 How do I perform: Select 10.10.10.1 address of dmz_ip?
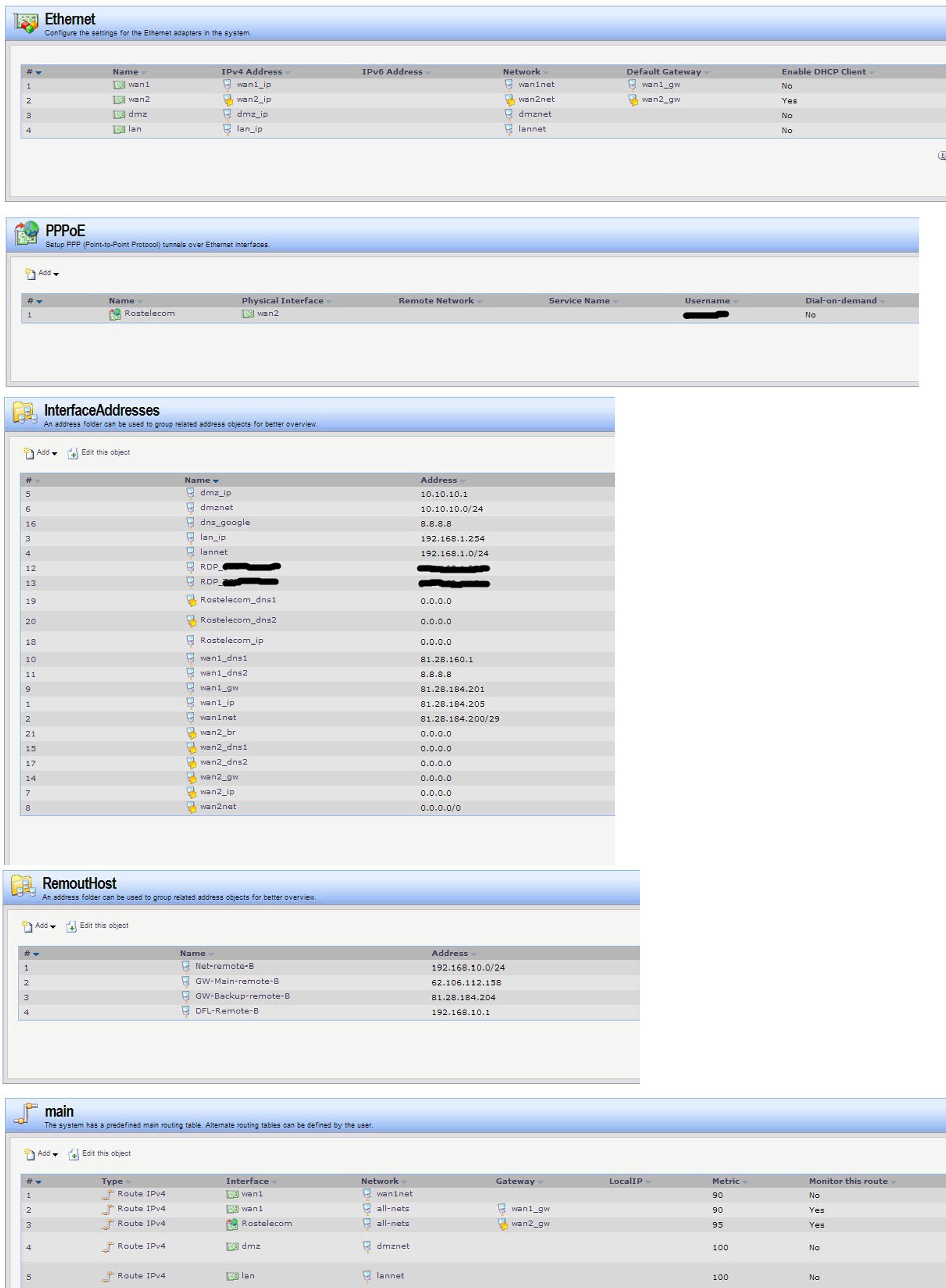(444, 494)
